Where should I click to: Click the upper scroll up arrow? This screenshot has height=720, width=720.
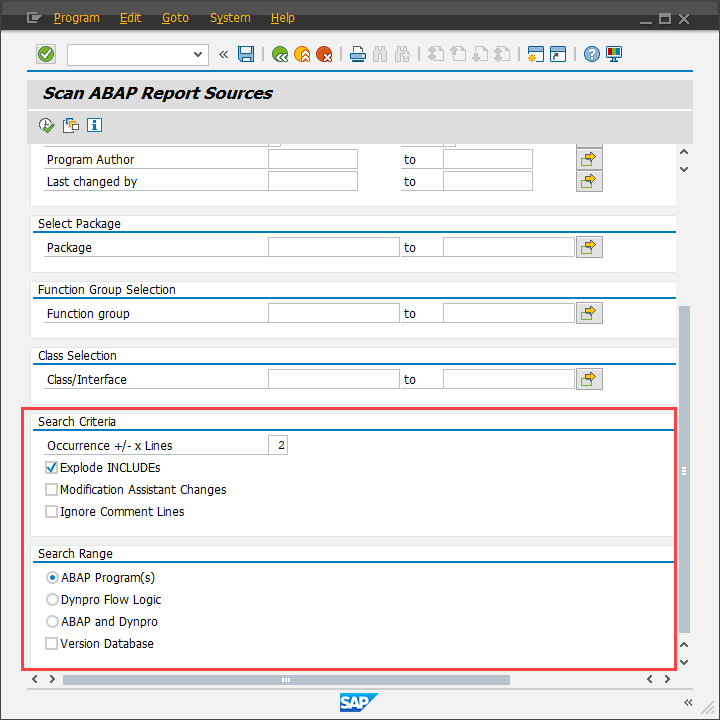coord(684,152)
